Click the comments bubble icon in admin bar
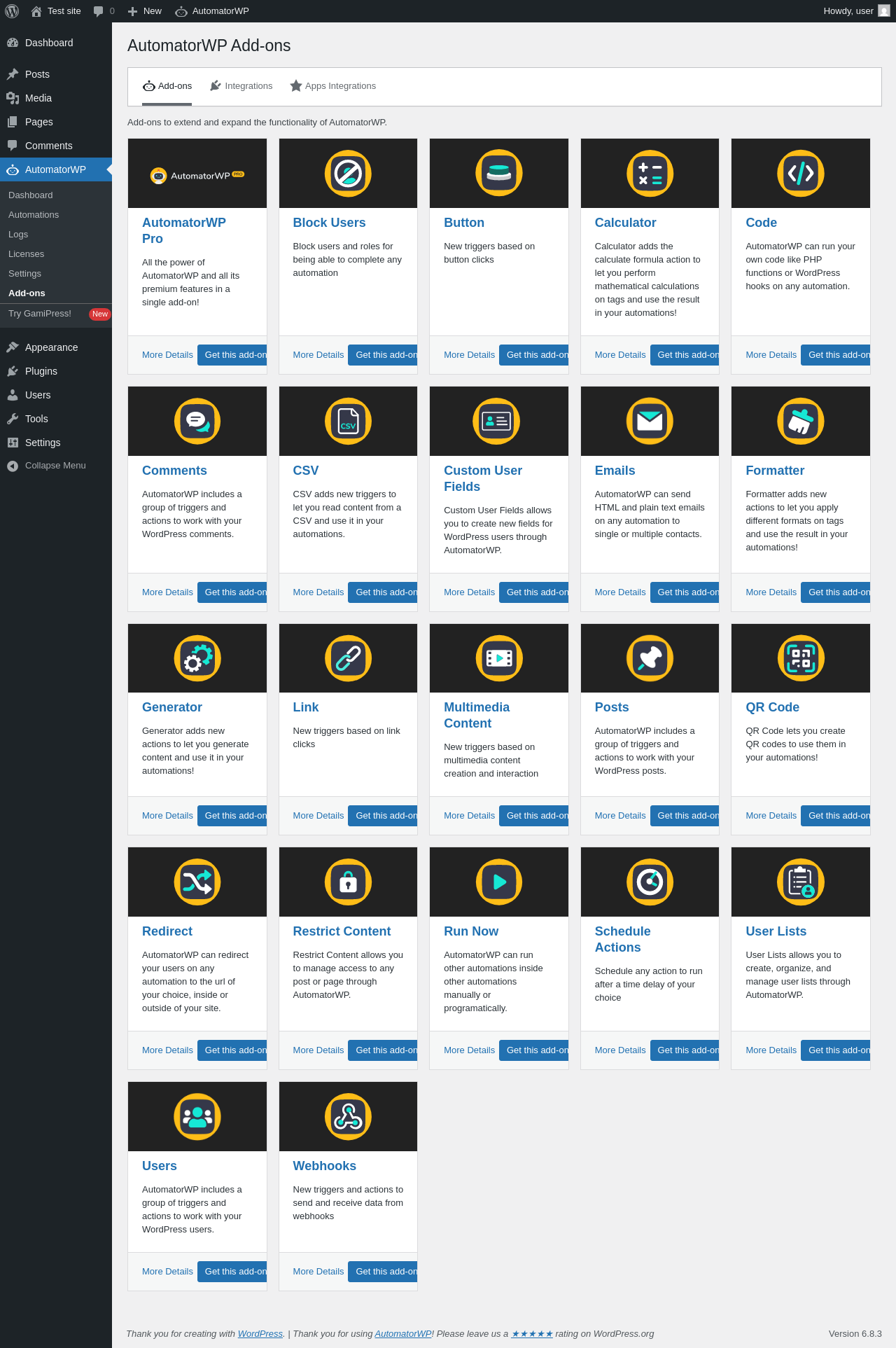 click(99, 11)
